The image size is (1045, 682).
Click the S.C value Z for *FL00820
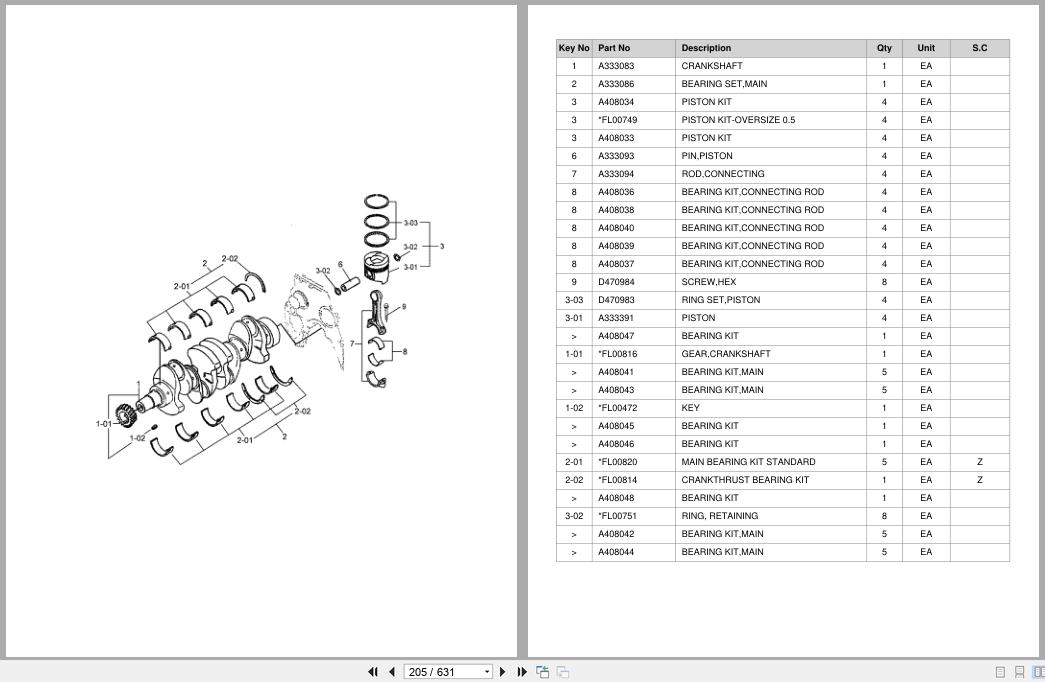click(980, 462)
